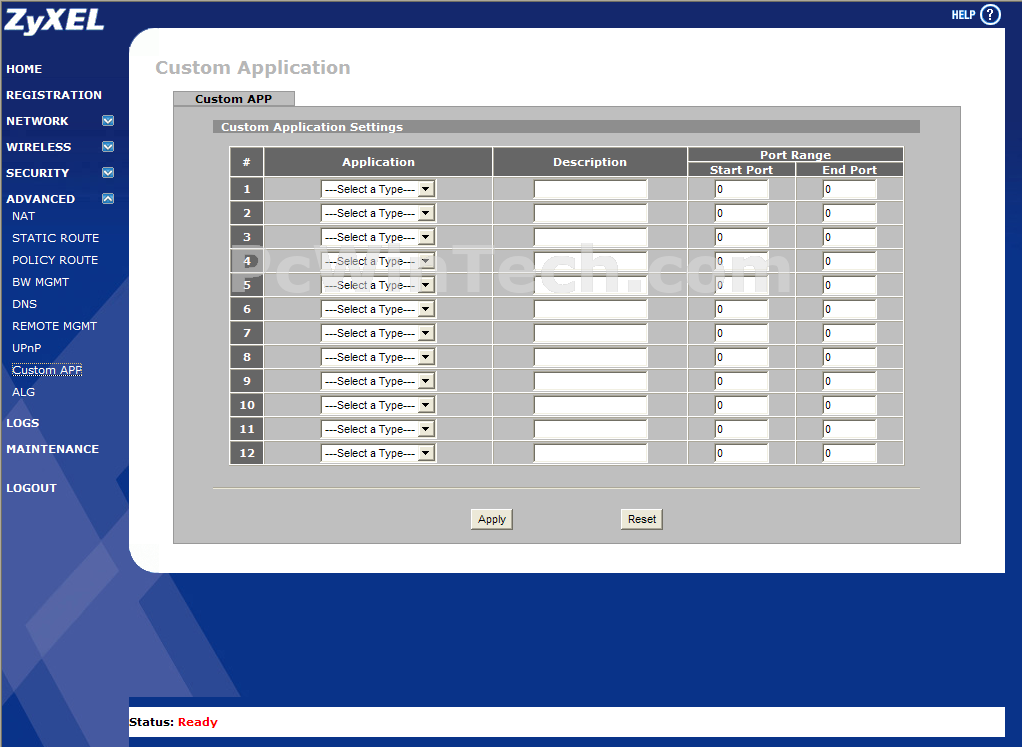Image resolution: width=1022 pixels, height=747 pixels.
Task: Open STATIC ROUTE submenu link
Action: tap(55, 238)
